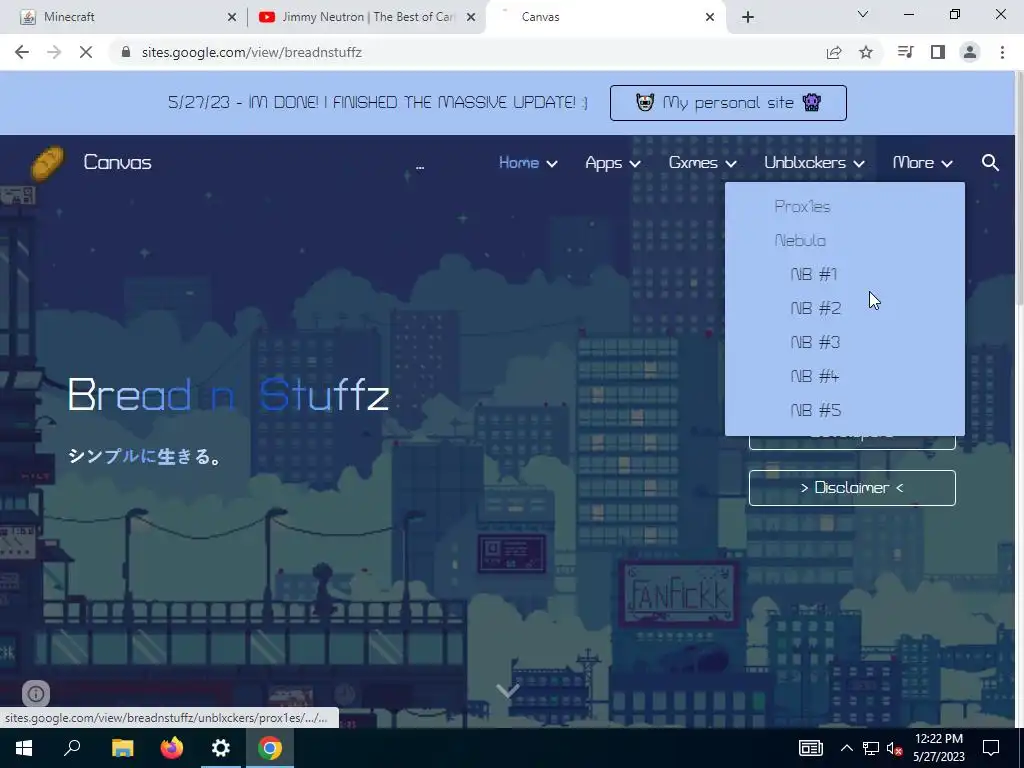Click Chrome icon in taskbar
Image resolution: width=1024 pixels, height=768 pixels.
270,748
